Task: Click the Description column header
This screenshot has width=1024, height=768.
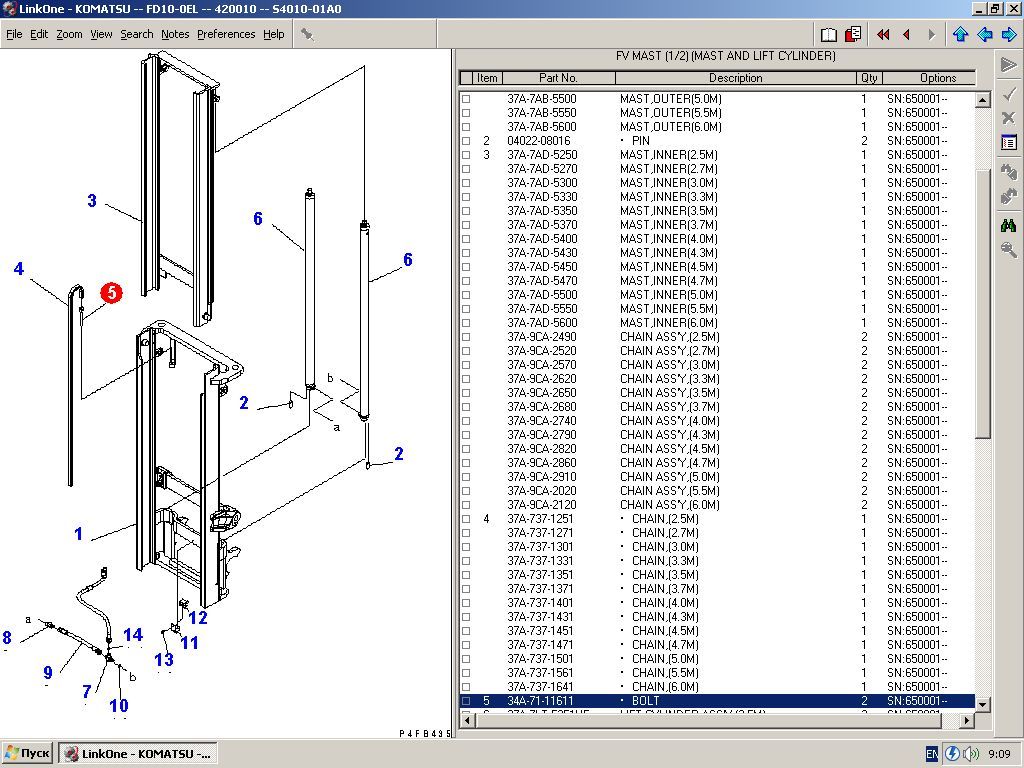Action: (x=735, y=78)
